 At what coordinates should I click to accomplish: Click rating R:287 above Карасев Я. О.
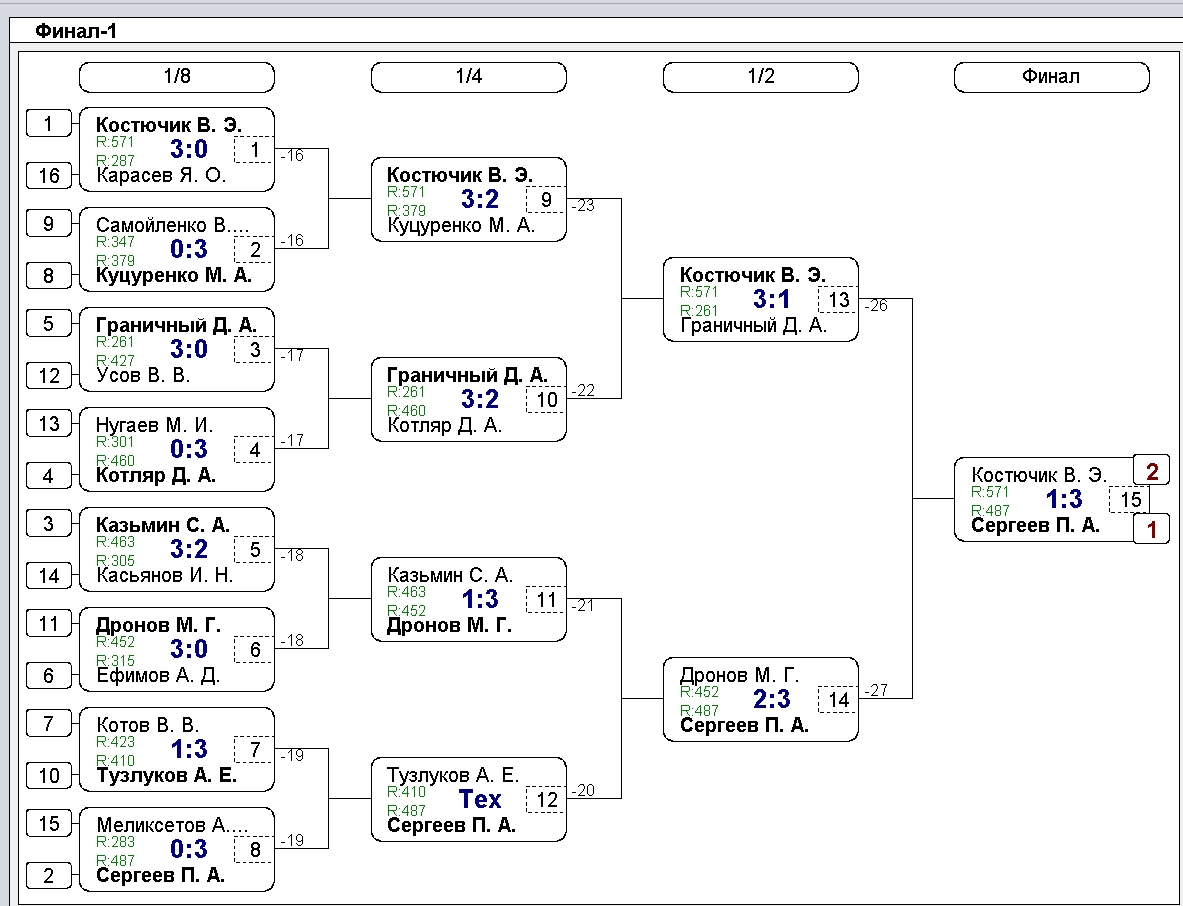(115, 160)
